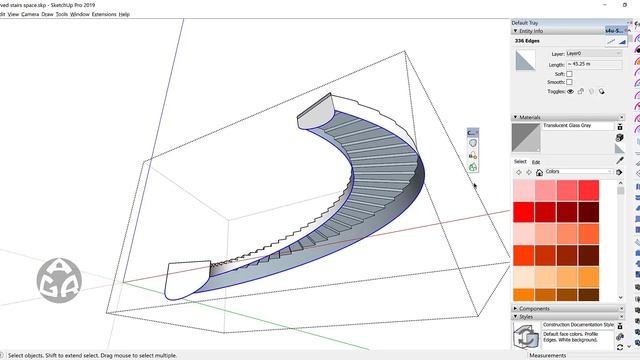Click the Length field showing ~ 45.25 m
The image size is (640, 360).
594,64
